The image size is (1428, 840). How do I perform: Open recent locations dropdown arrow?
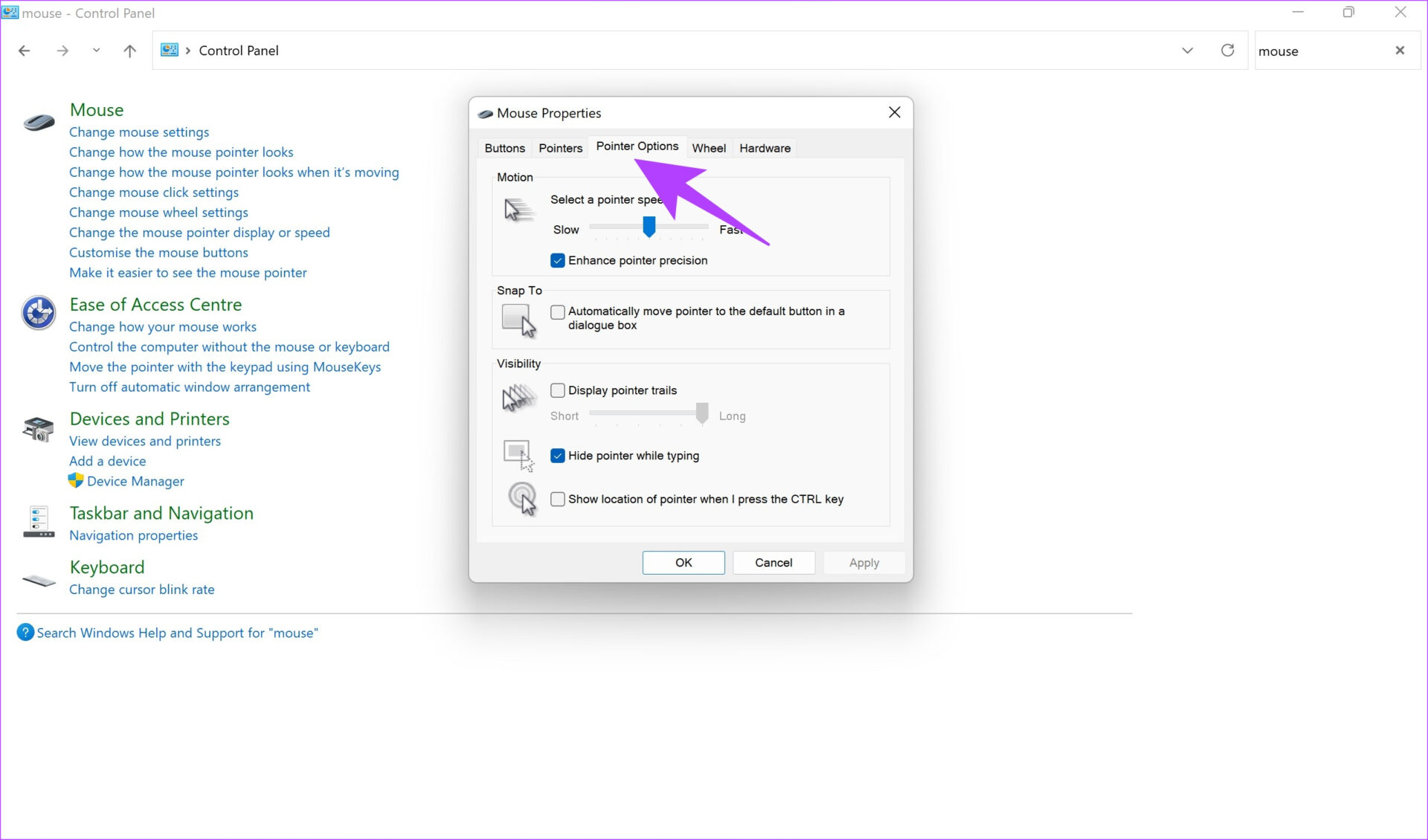coord(96,51)
